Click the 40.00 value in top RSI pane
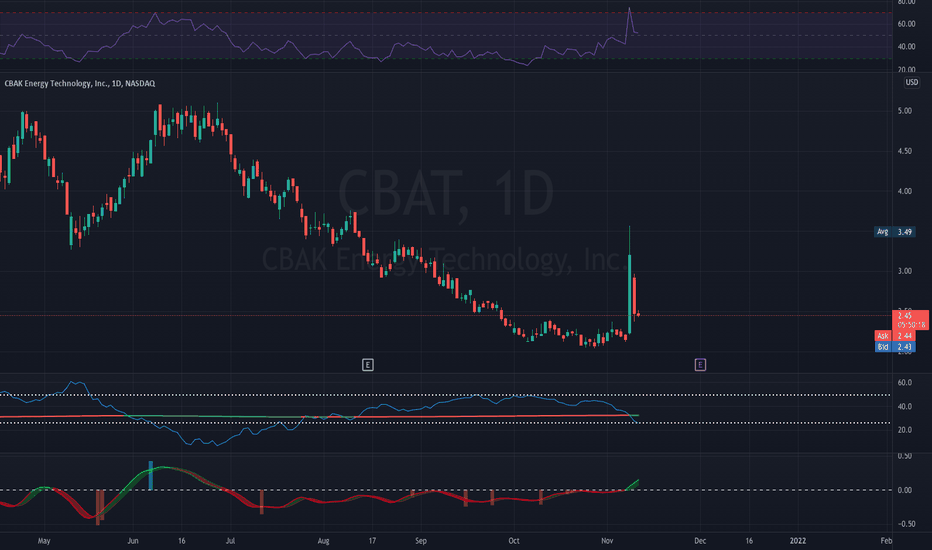 906,46
